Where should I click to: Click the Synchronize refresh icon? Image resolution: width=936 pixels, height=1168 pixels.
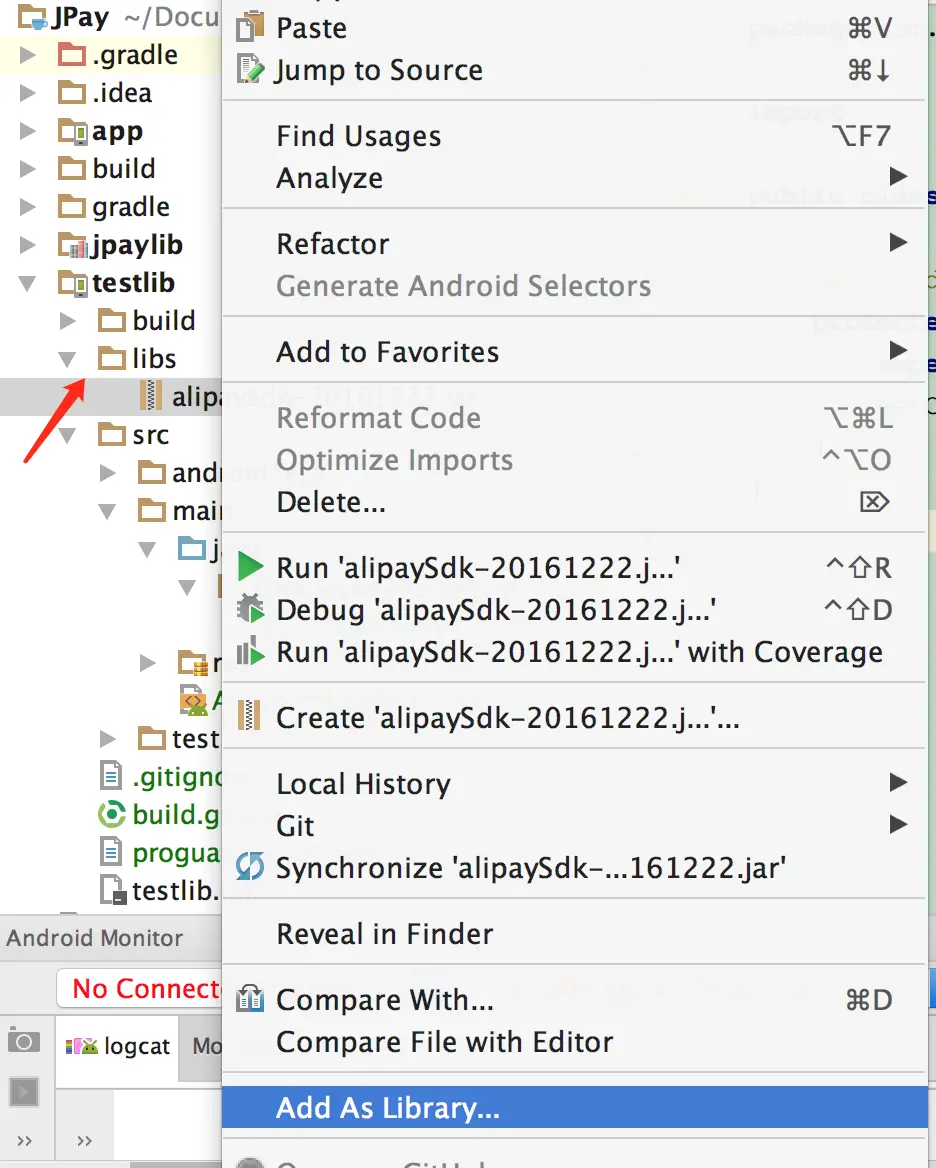pos(250,866)
